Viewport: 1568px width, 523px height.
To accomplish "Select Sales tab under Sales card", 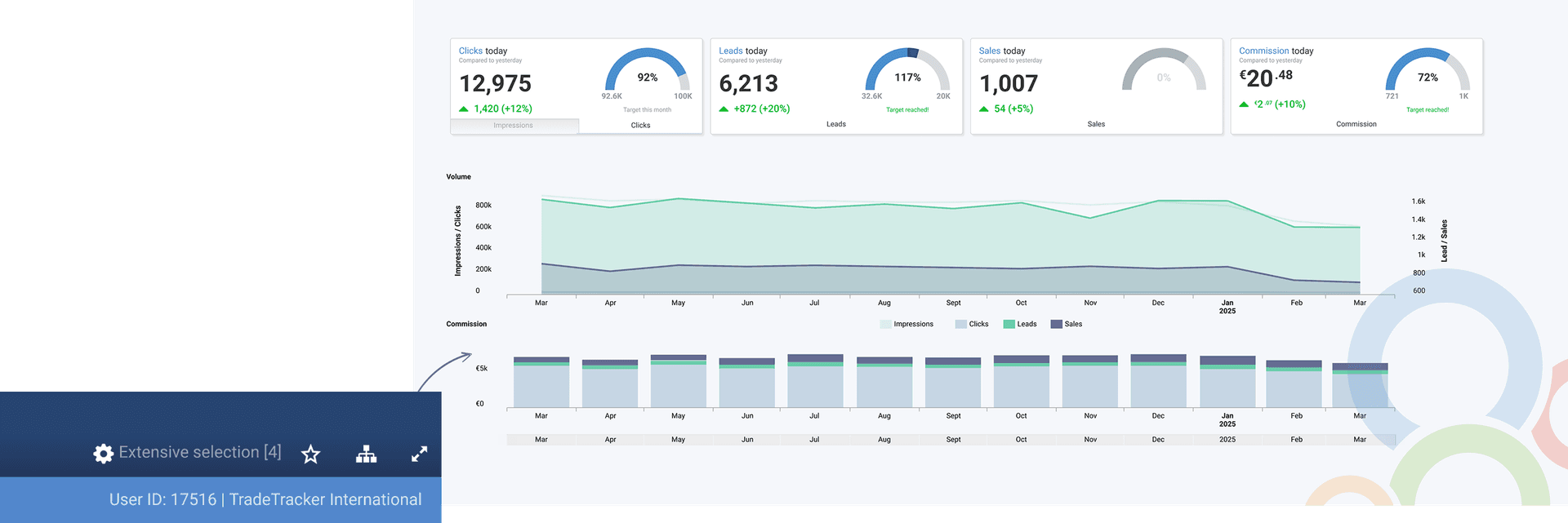I will click(x=1096, y=124).
